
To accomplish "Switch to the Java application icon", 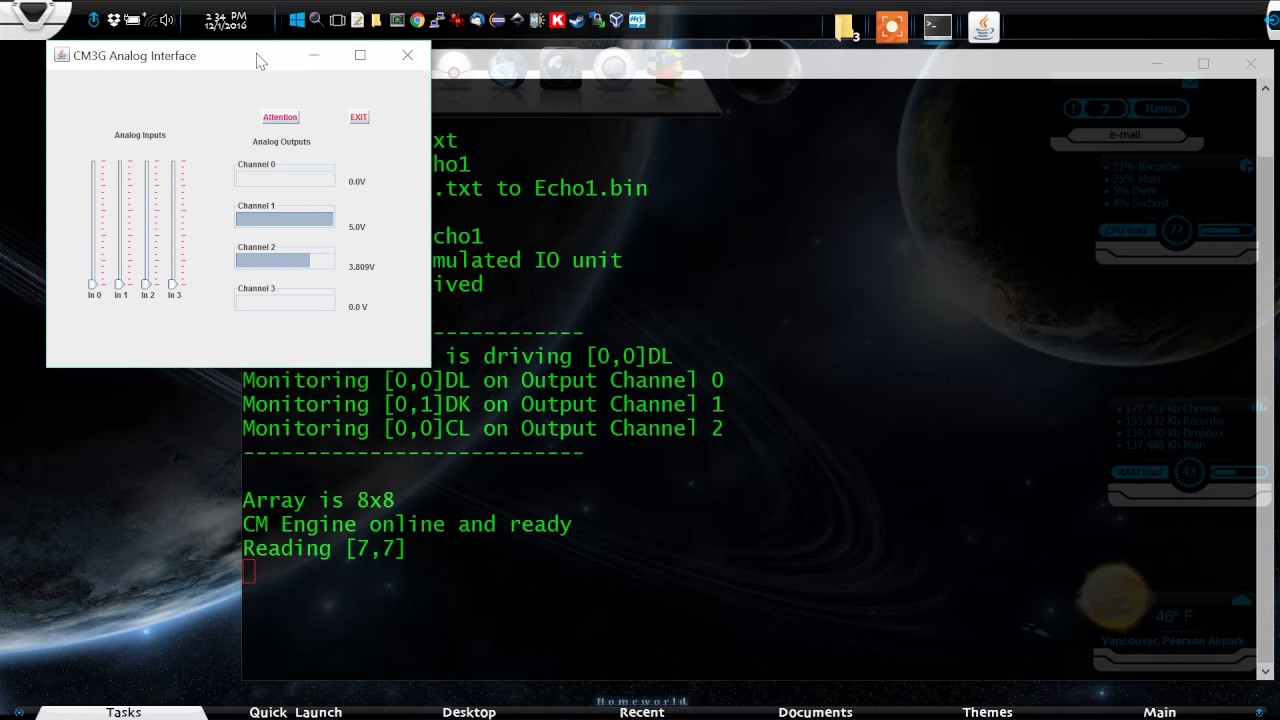I will [x=984, y=27].
